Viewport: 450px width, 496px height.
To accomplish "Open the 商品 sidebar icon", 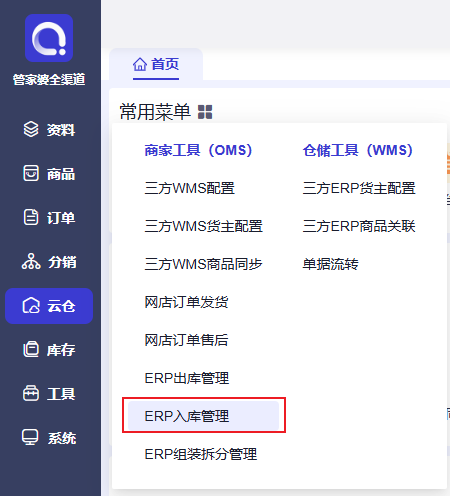I will [x=31, y=173].
